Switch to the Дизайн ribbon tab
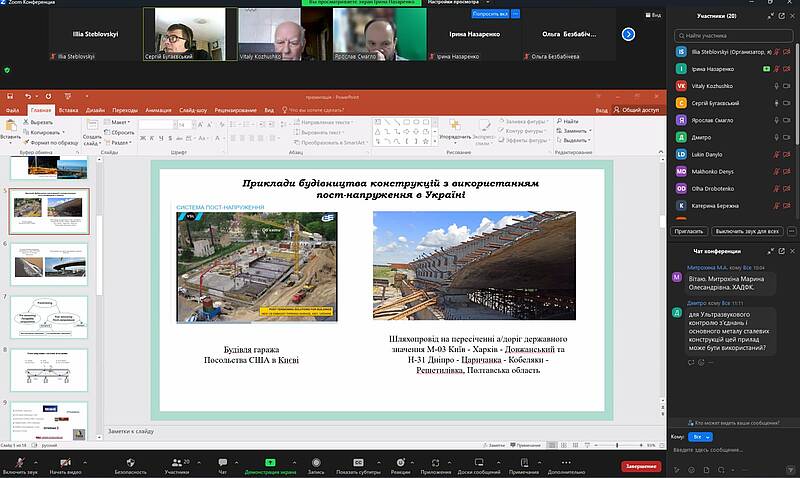 pos(95,110)
